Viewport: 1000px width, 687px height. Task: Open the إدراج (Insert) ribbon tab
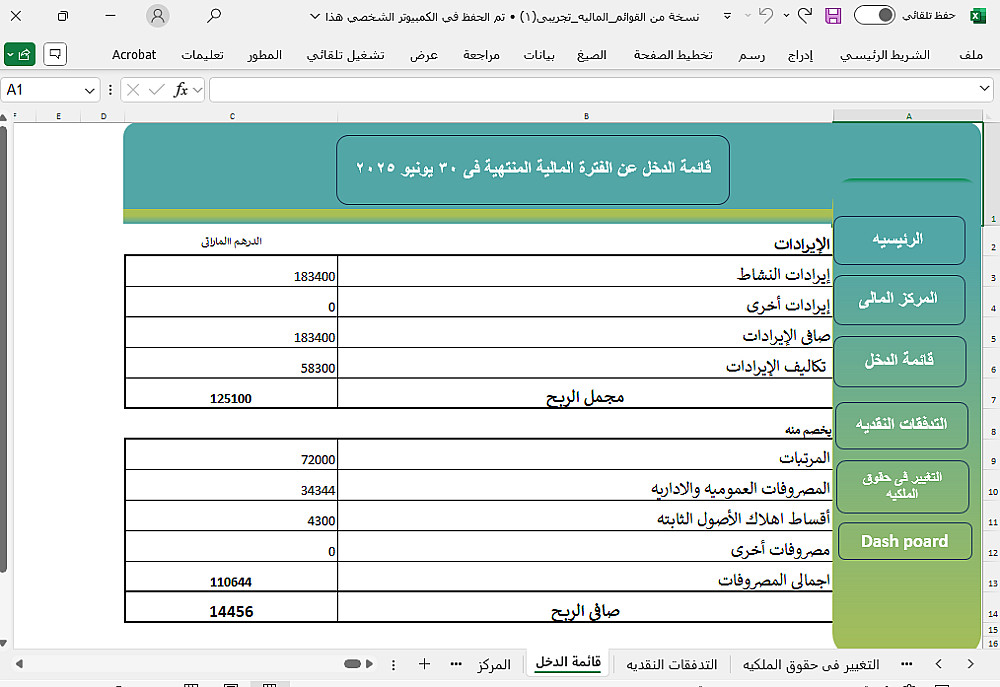pos(800,55)
